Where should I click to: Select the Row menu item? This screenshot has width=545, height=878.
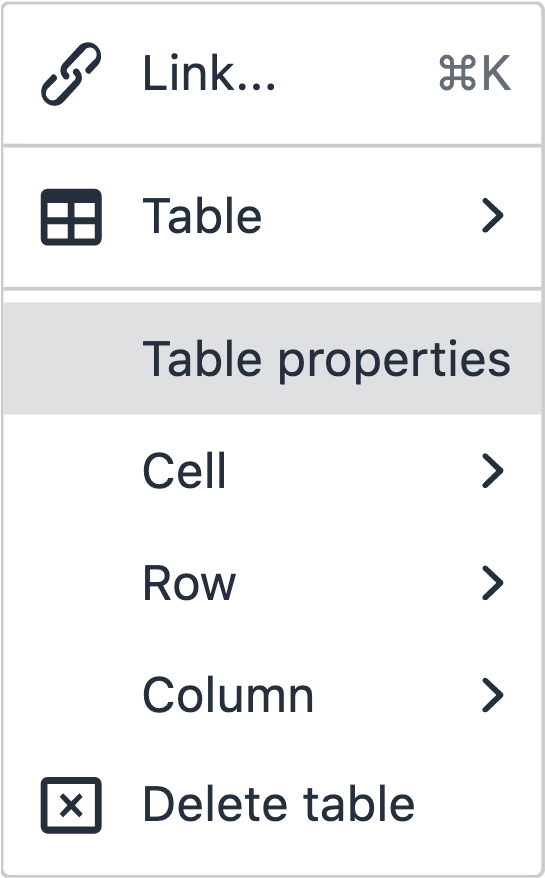pos(272,582)
